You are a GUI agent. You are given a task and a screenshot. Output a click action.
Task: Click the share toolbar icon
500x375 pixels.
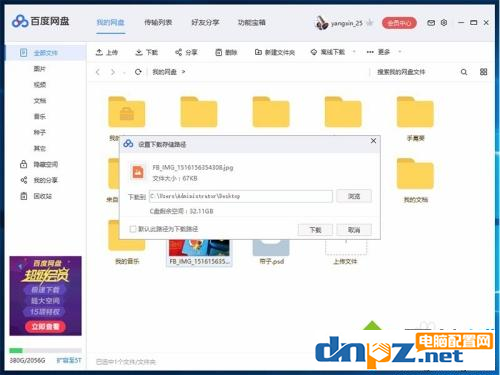pyautogui.click(x=179, y=52)
